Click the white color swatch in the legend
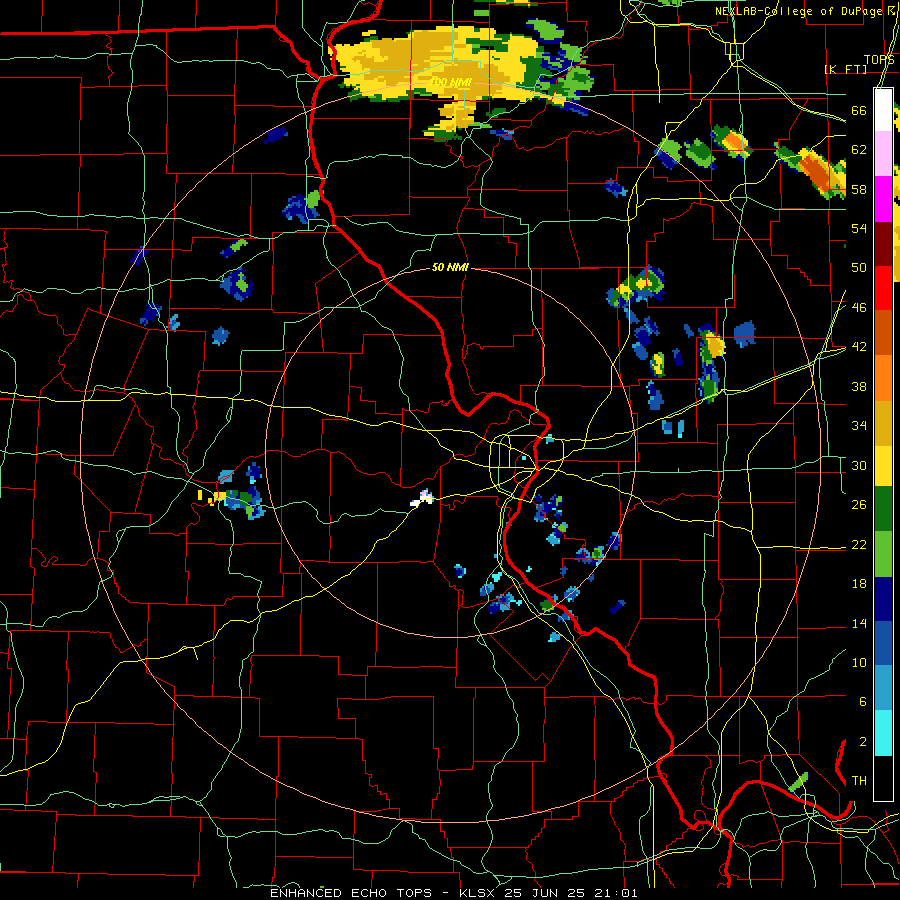Image resolution: width=900 pixels, height=900 pixels. click(x=883, y=110)
